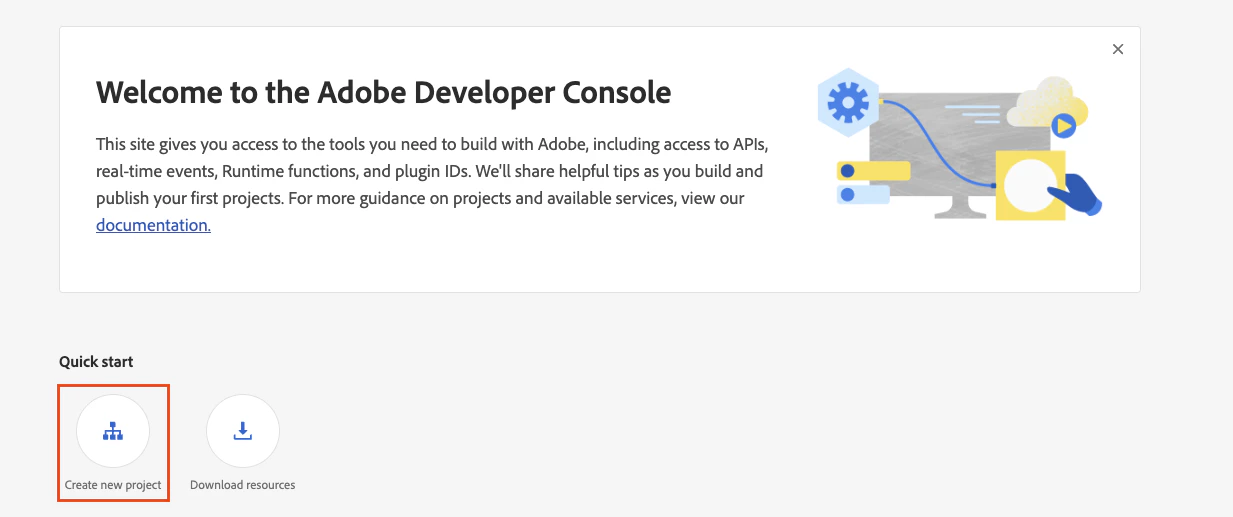Dismiss the welcome banner with X
The height and width of the screenshot is (517, 1233).
click(1118, 49)
